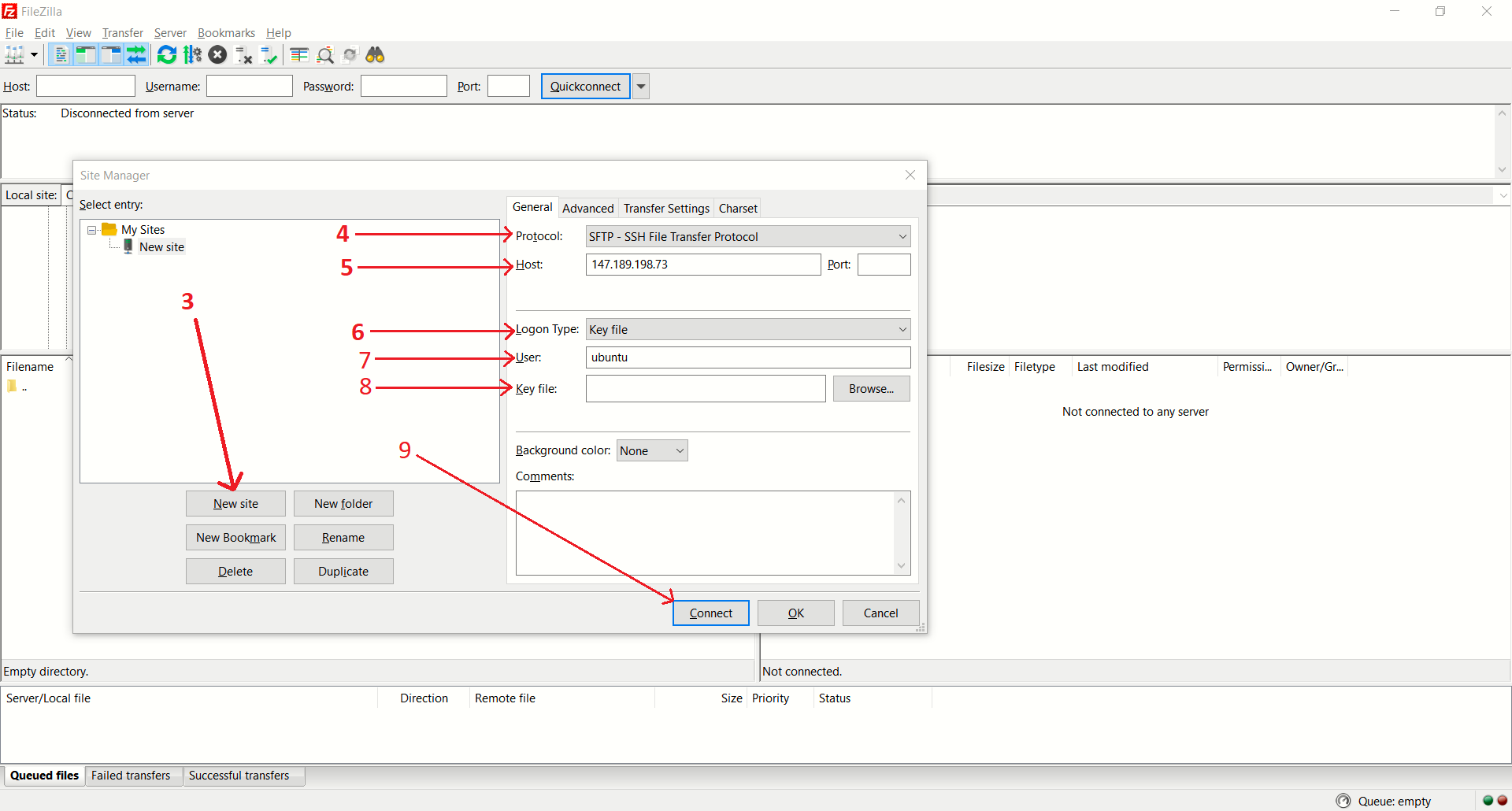Open the Help menu
Screen dimensions: 1512x811
click(x=278, y=33)
